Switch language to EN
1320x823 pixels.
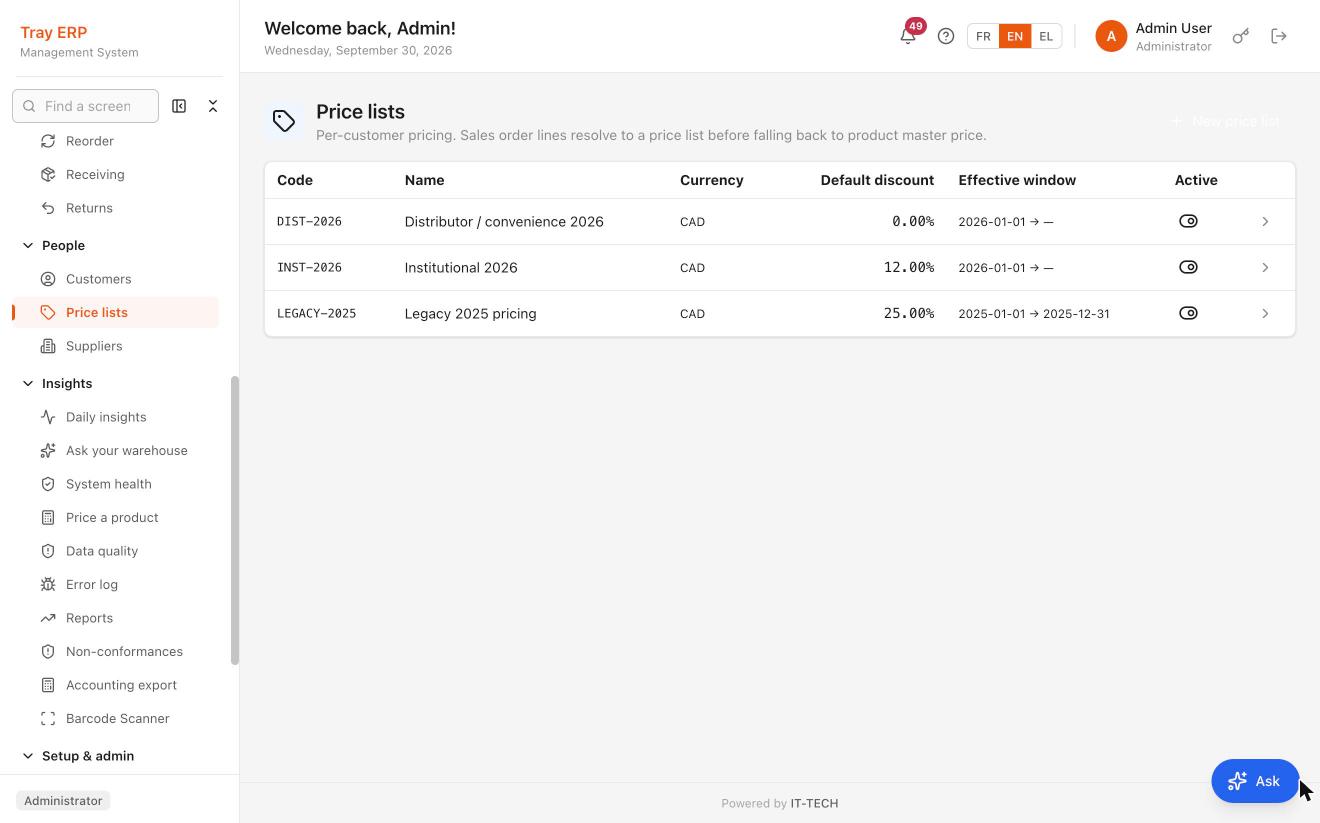[1015, 36]
